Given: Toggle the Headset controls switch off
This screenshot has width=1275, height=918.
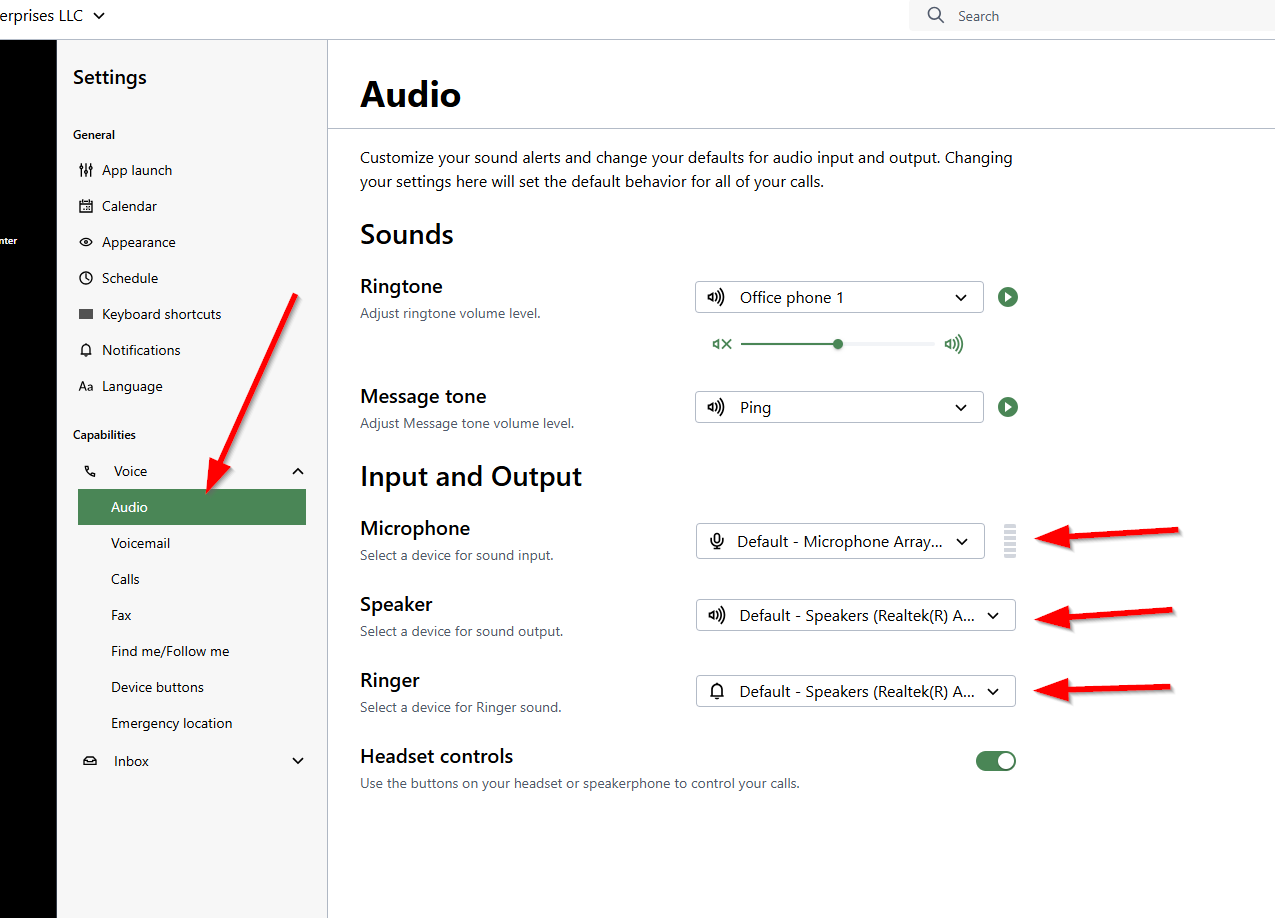Looking at the screenshot, I should 995,761.
